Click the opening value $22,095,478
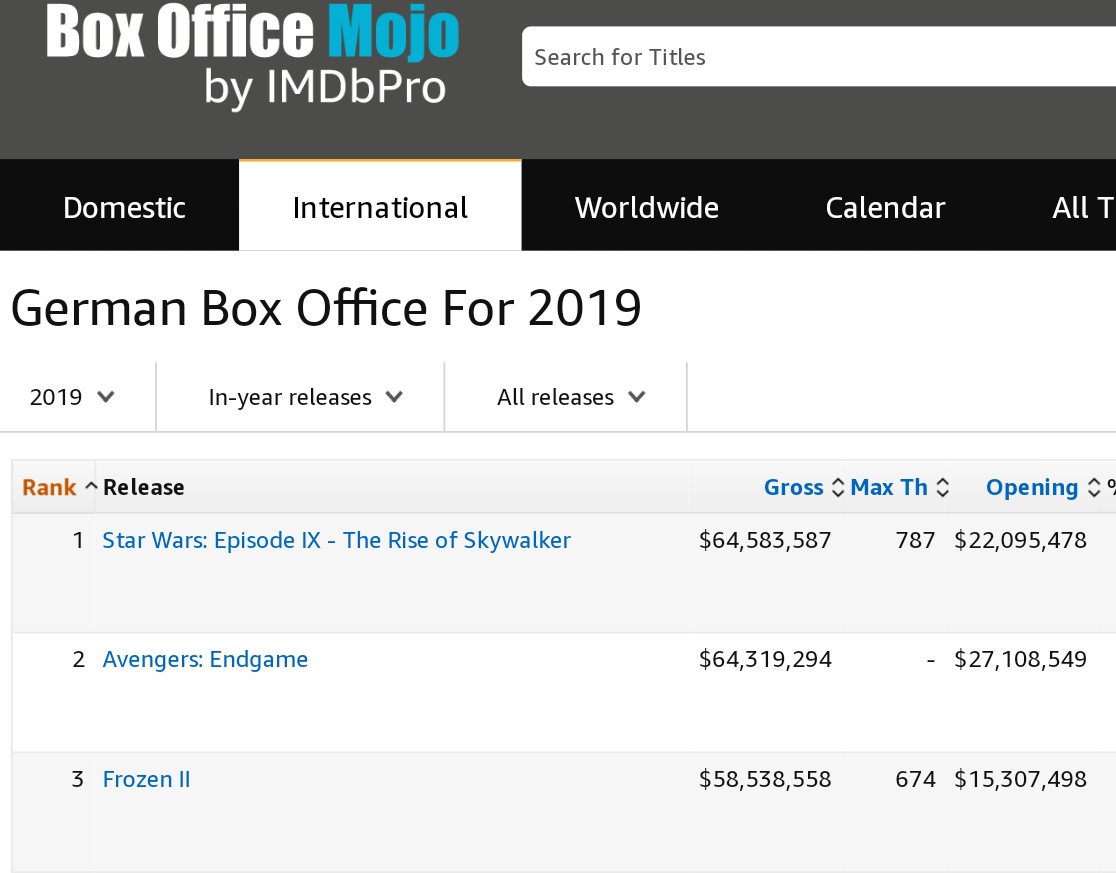This screenshot has height=873, width=1116. point(1020,540)
